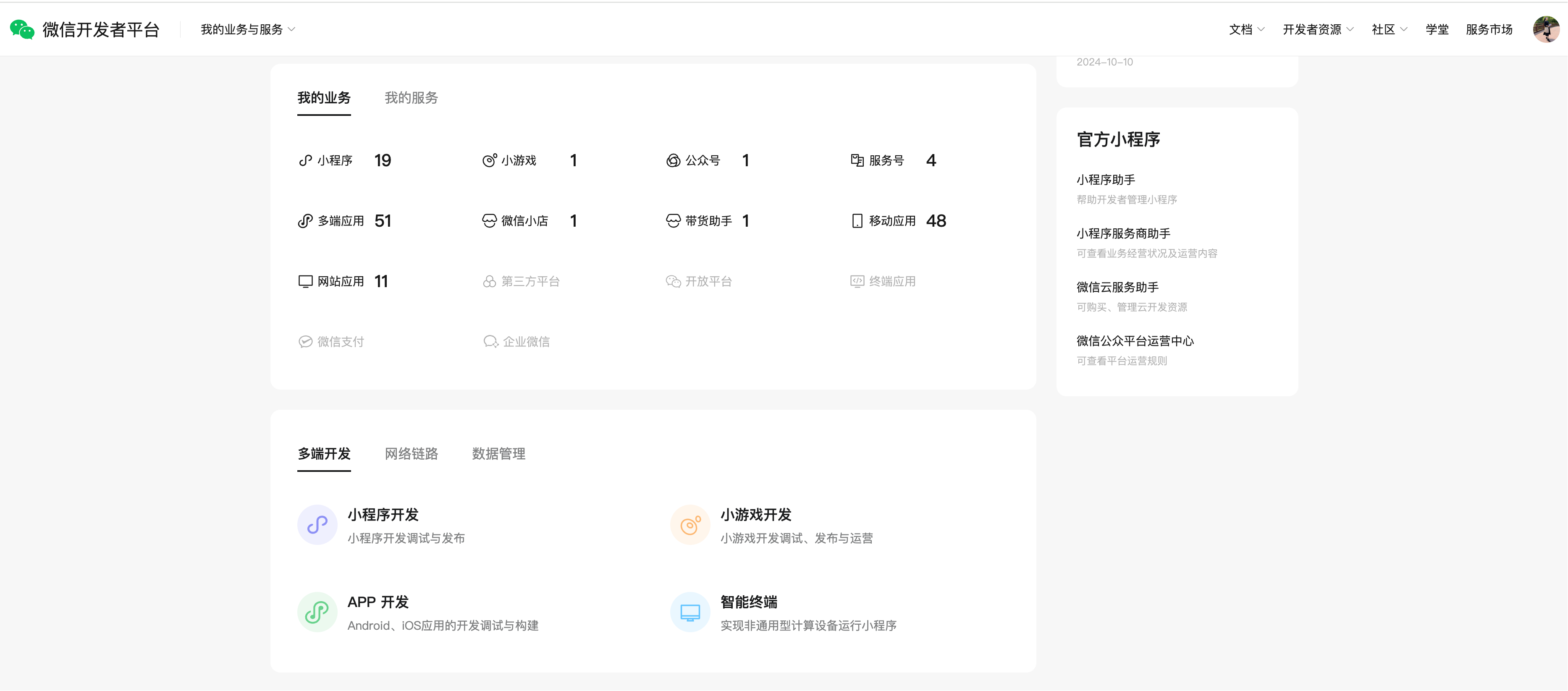Click the APP 开发 green icon

pos(317,612)
